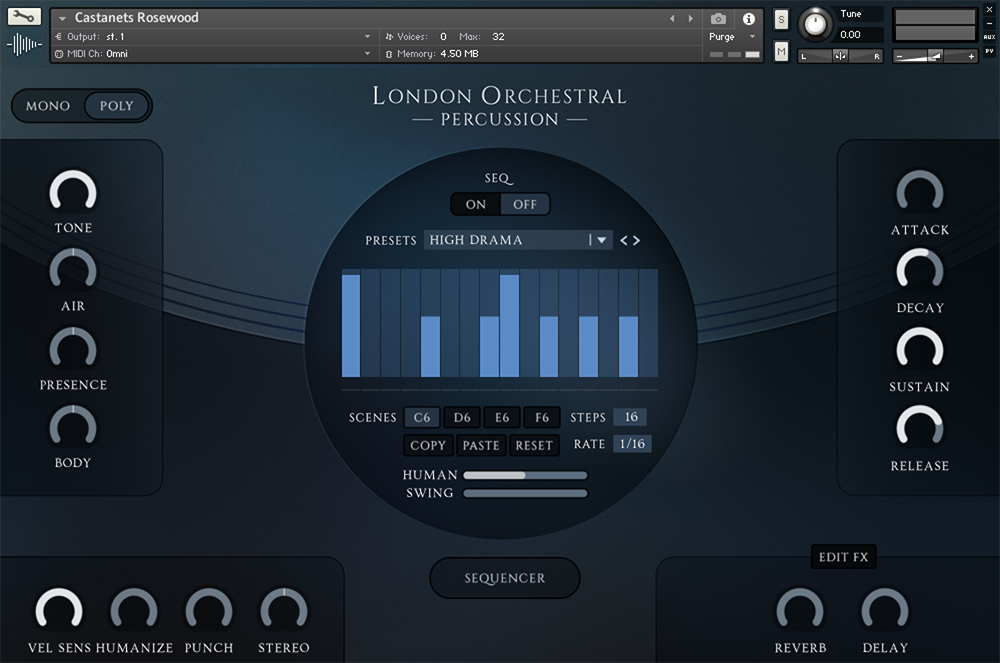
Task: Click the Release knob
Action: 920,428
